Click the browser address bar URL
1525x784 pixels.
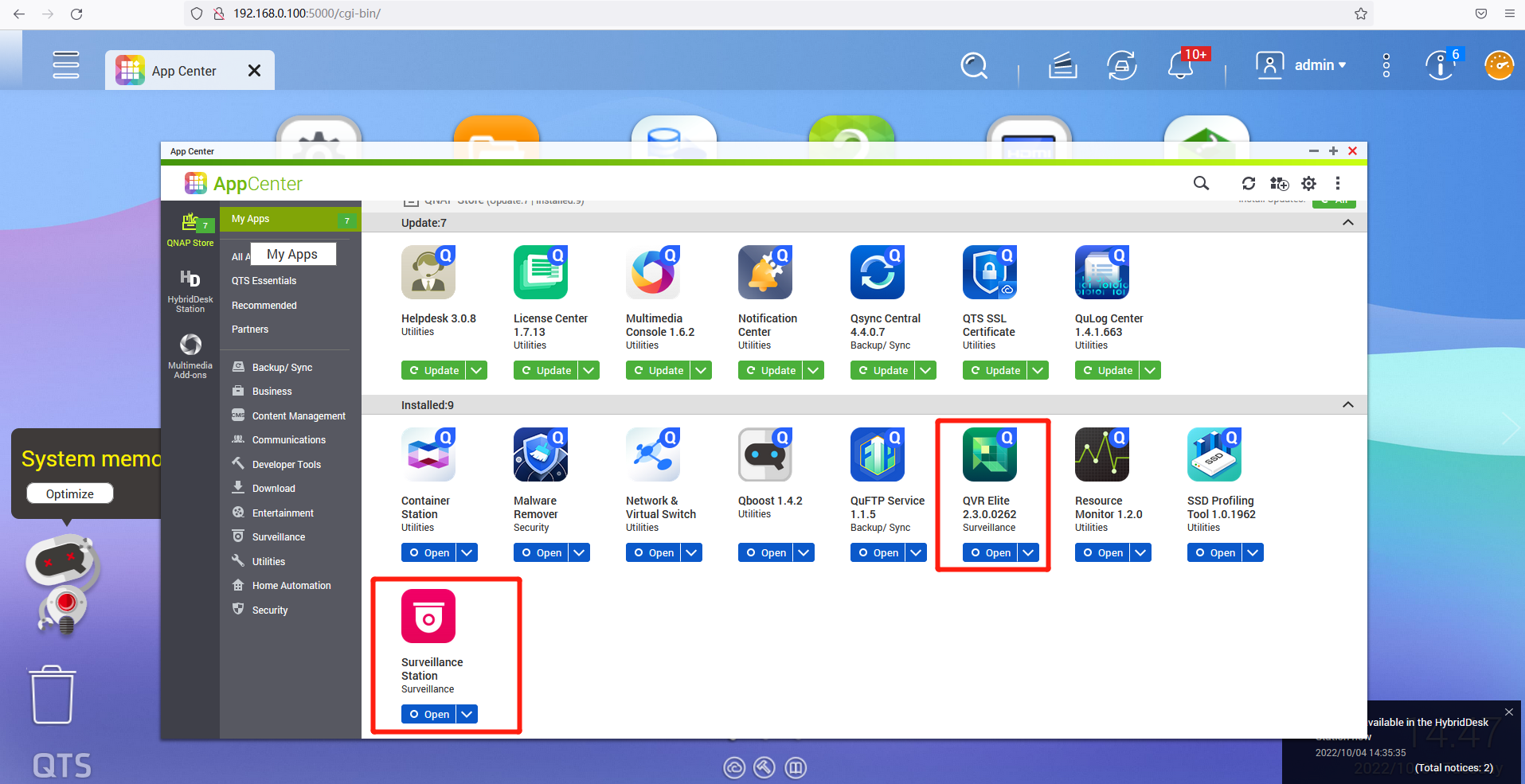[x=307, y=14]
